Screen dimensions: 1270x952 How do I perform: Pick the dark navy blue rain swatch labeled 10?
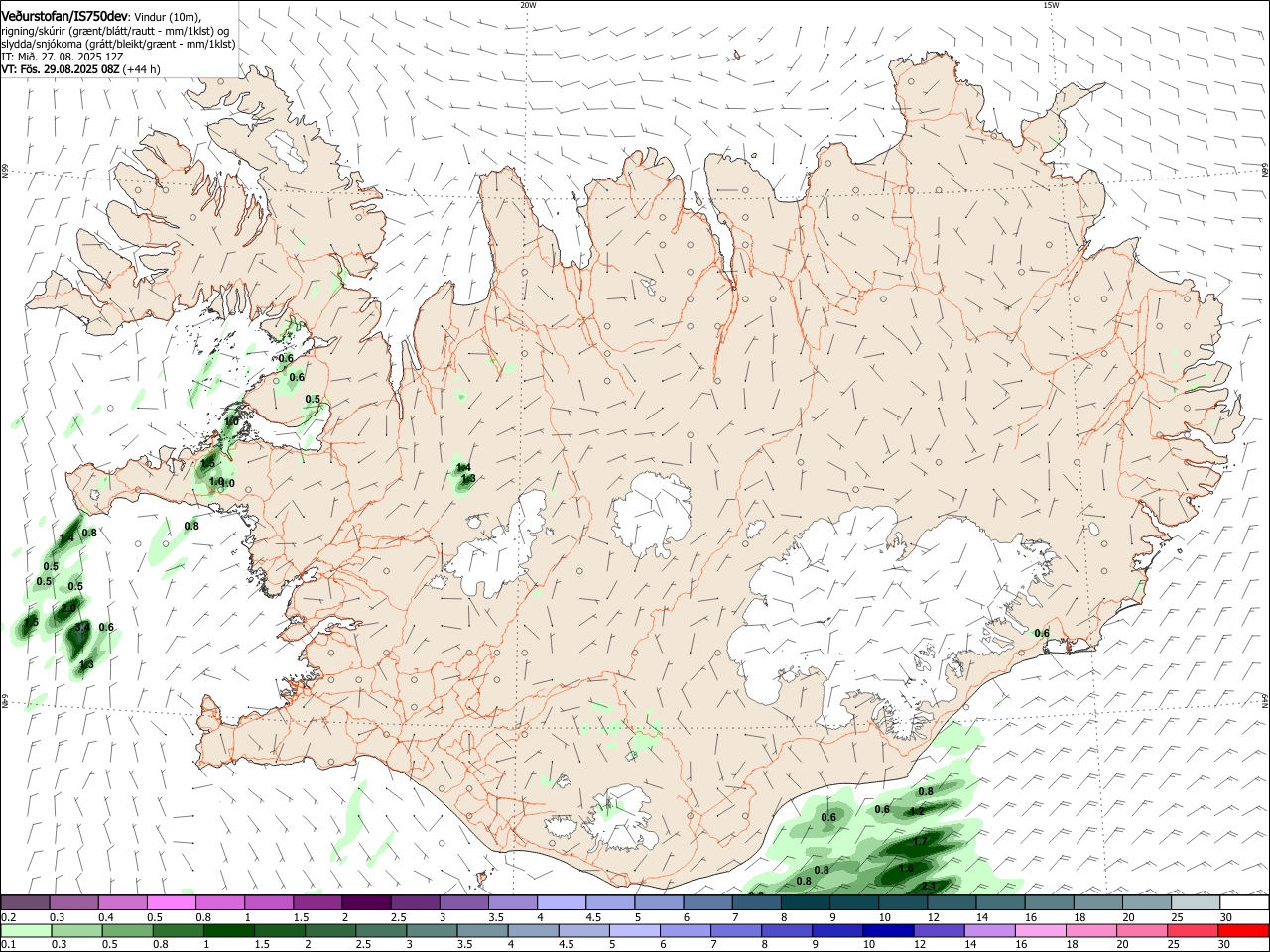[886, 931]
